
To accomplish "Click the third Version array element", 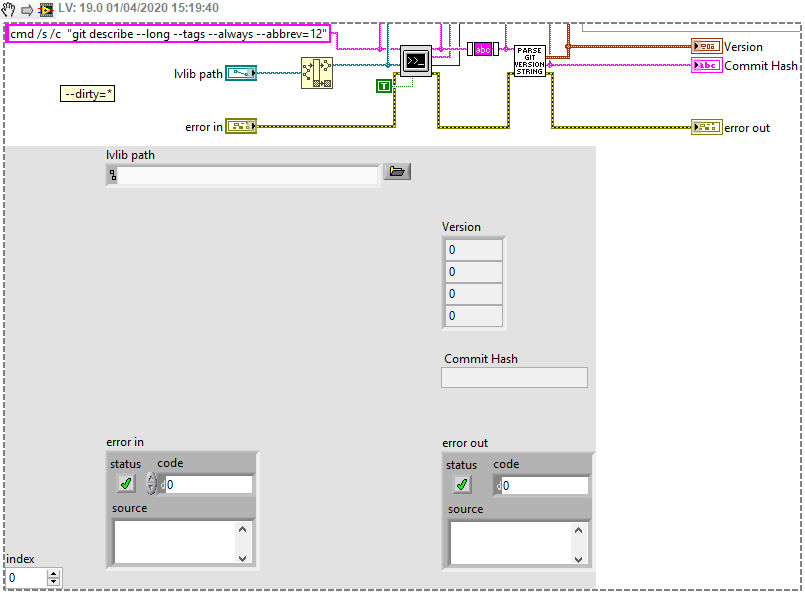I will [x=473, y=294].
